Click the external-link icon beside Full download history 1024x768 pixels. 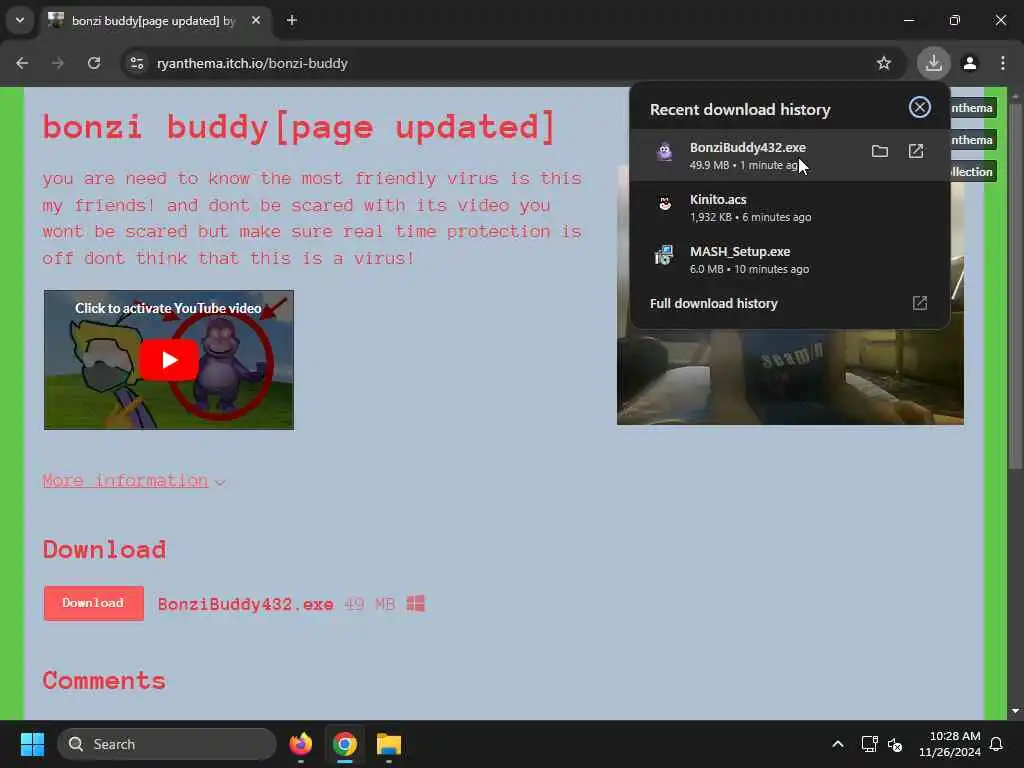click(x=920, y=303)
